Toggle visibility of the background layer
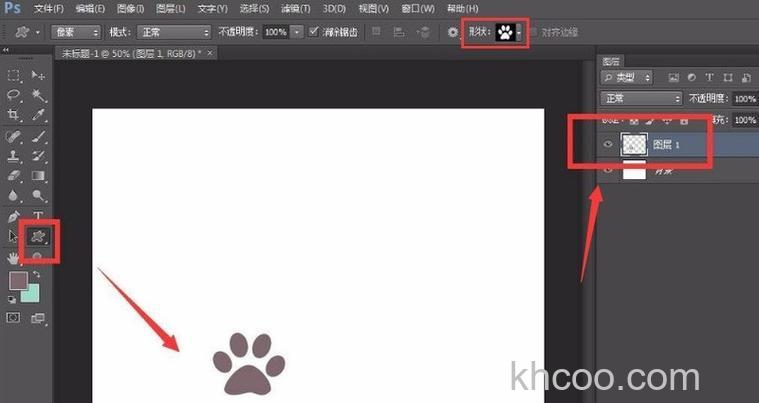The image size is (759, 403). [608, 170]
